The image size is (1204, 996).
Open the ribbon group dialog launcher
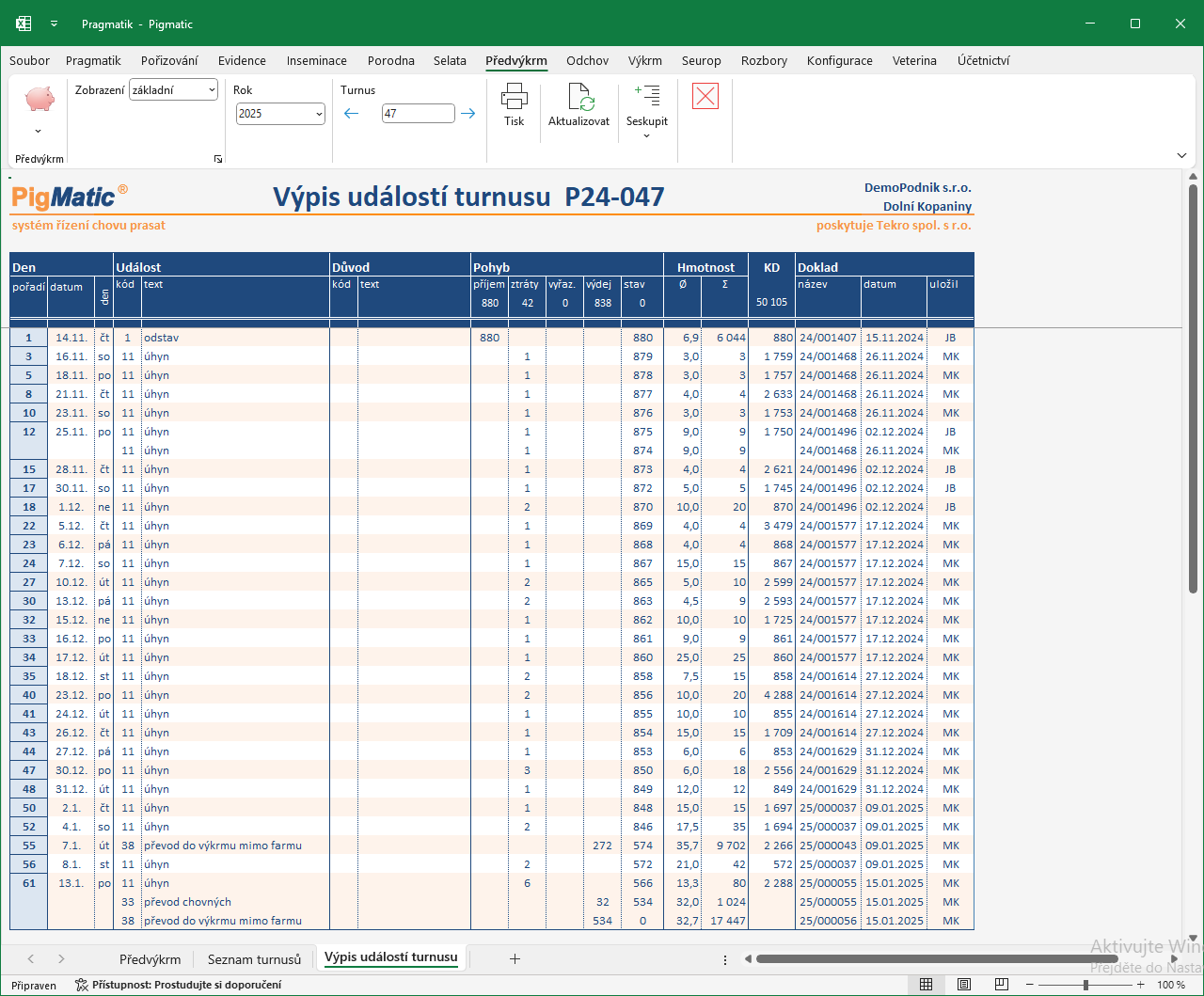point(218,160)
